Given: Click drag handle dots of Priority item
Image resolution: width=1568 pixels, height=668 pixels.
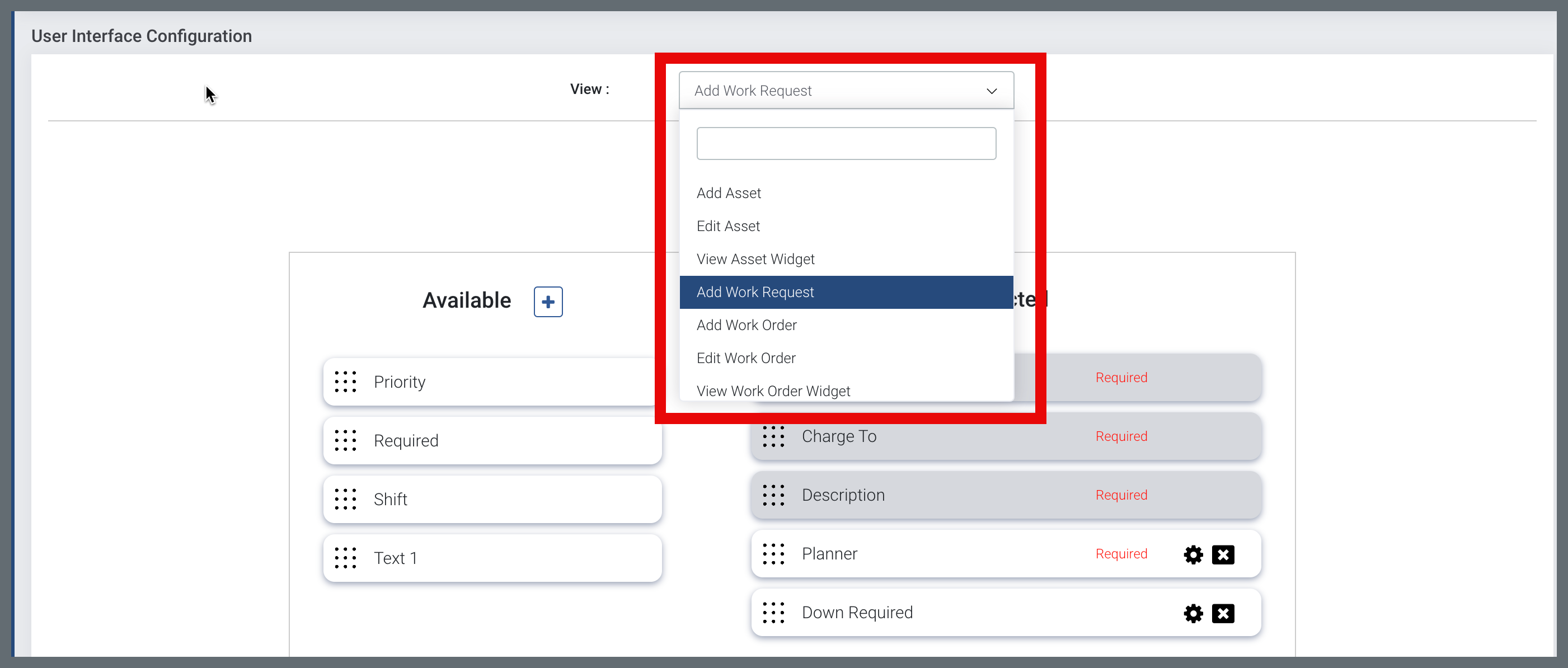Looking at the screenshot, I should click(345, 382).
